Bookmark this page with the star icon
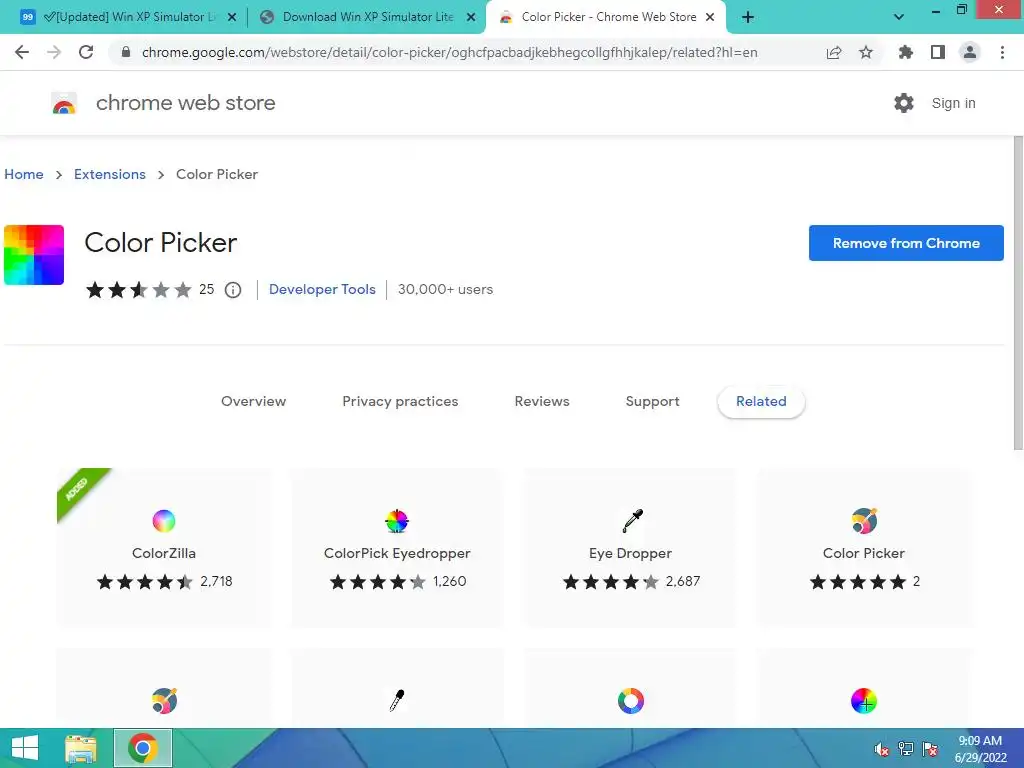 tap(866, 52)
